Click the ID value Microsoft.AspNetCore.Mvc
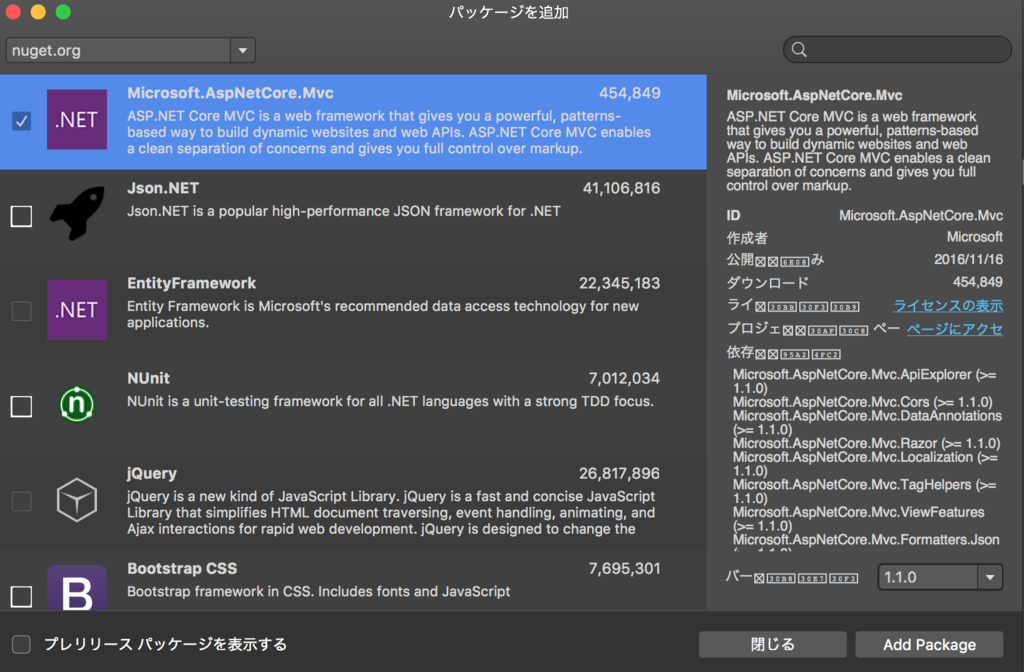 pos(921,216)
